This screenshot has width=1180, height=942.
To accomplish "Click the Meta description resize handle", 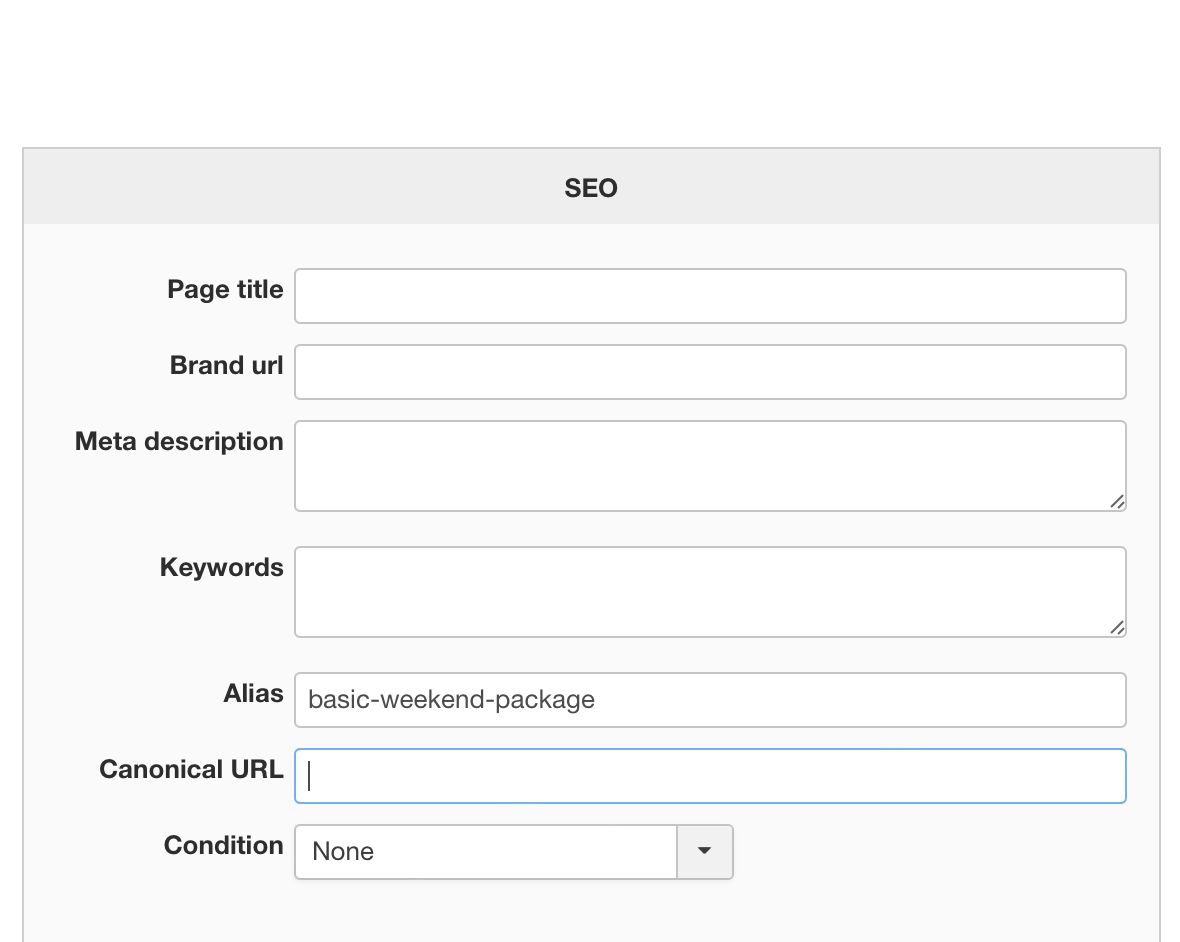I will pos(1117,502).
